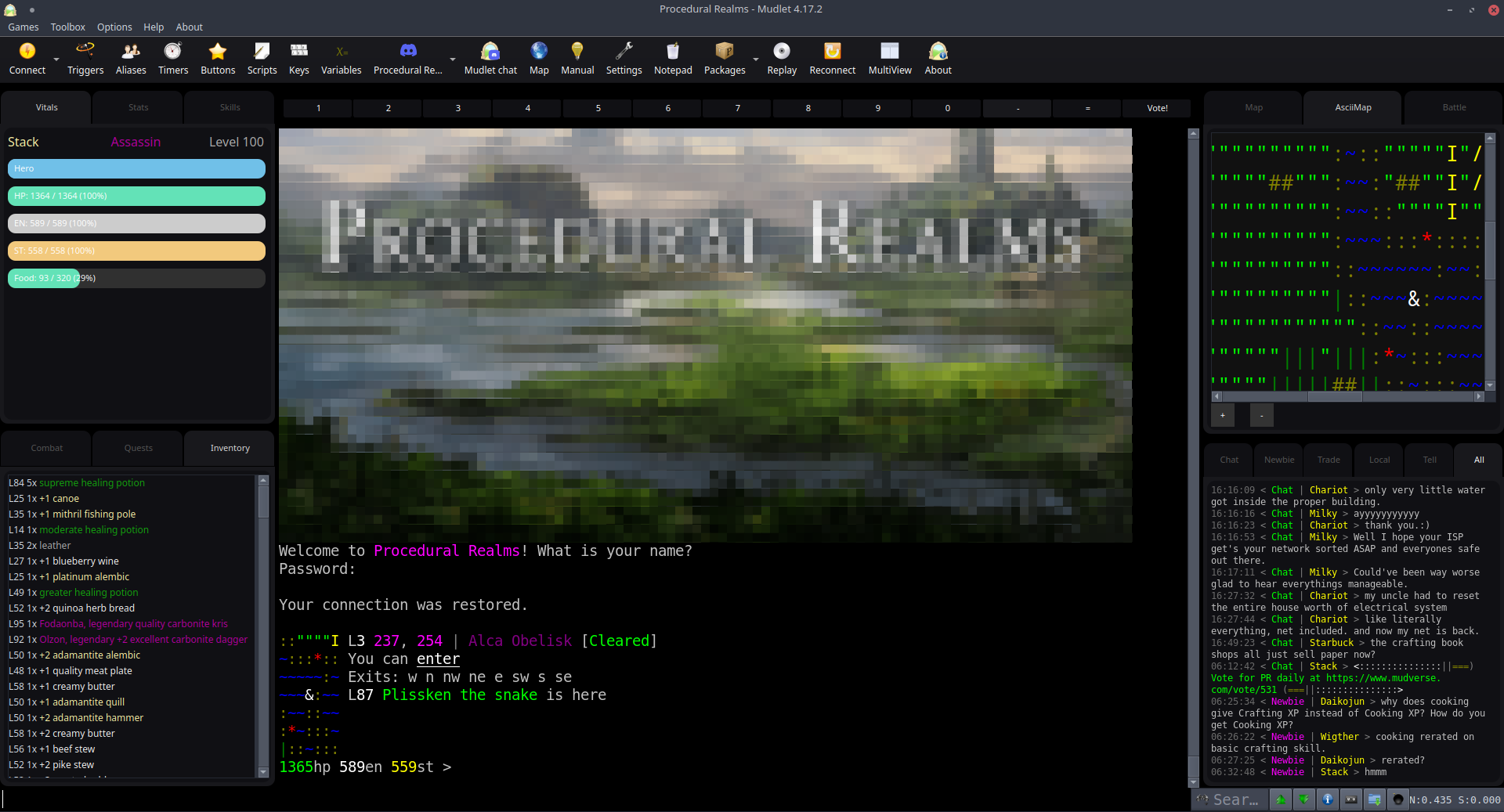The height and width of the screenshot is (812, 1504).
Task: Switch to the Trade chat tab
Action: pos(1329,460)
